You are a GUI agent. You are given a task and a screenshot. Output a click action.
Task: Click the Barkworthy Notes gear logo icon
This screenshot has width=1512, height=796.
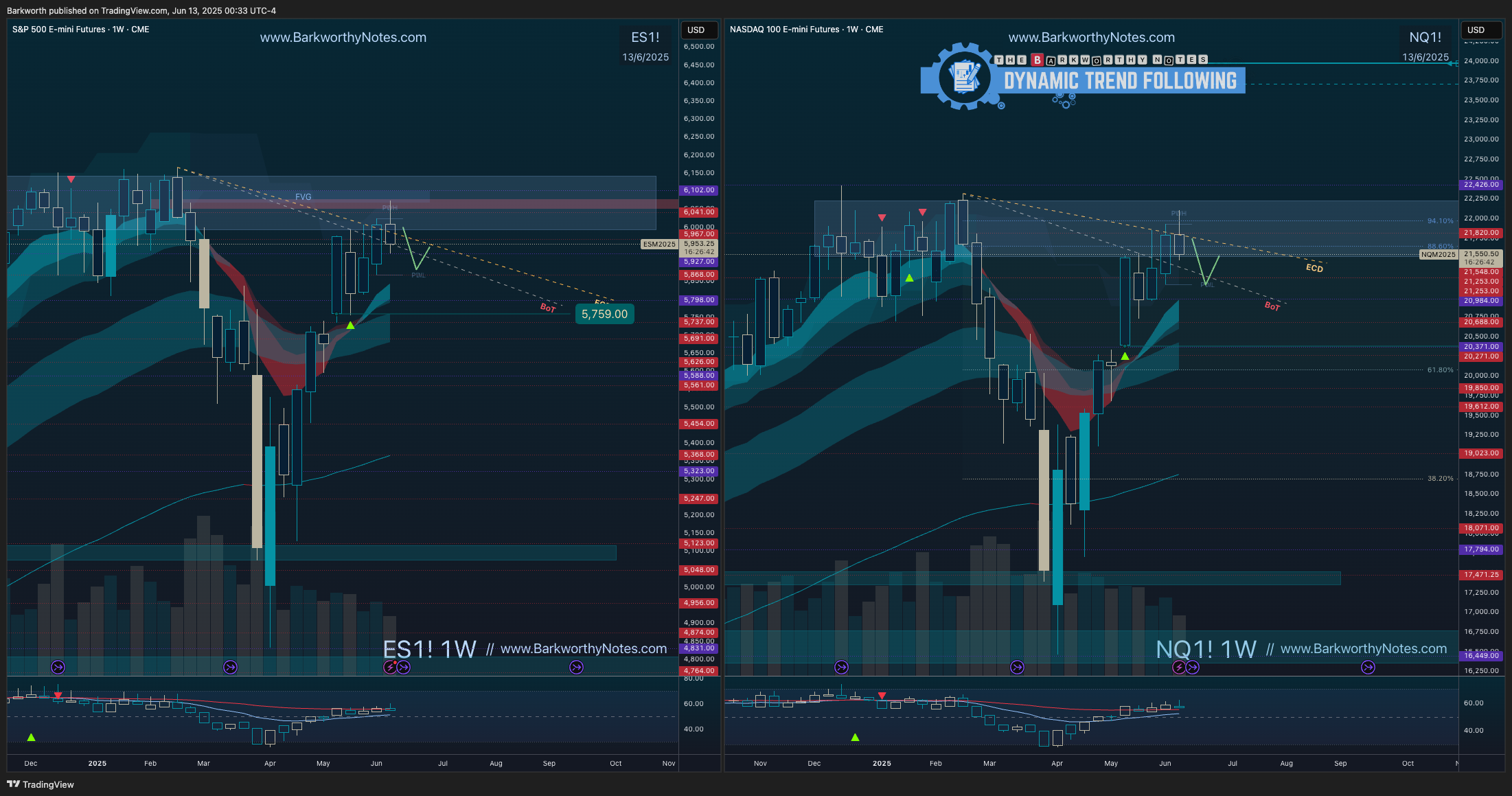[x=964, y=76]
